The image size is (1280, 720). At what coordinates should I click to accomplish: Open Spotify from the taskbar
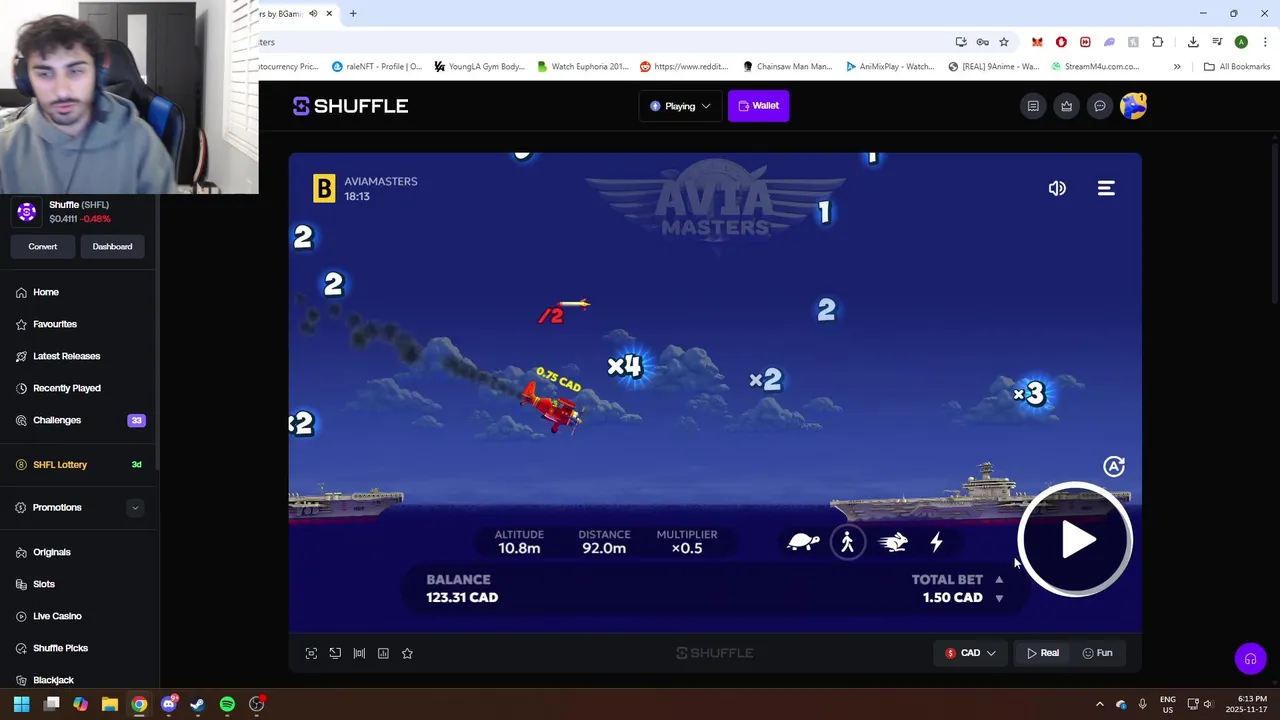227,704
